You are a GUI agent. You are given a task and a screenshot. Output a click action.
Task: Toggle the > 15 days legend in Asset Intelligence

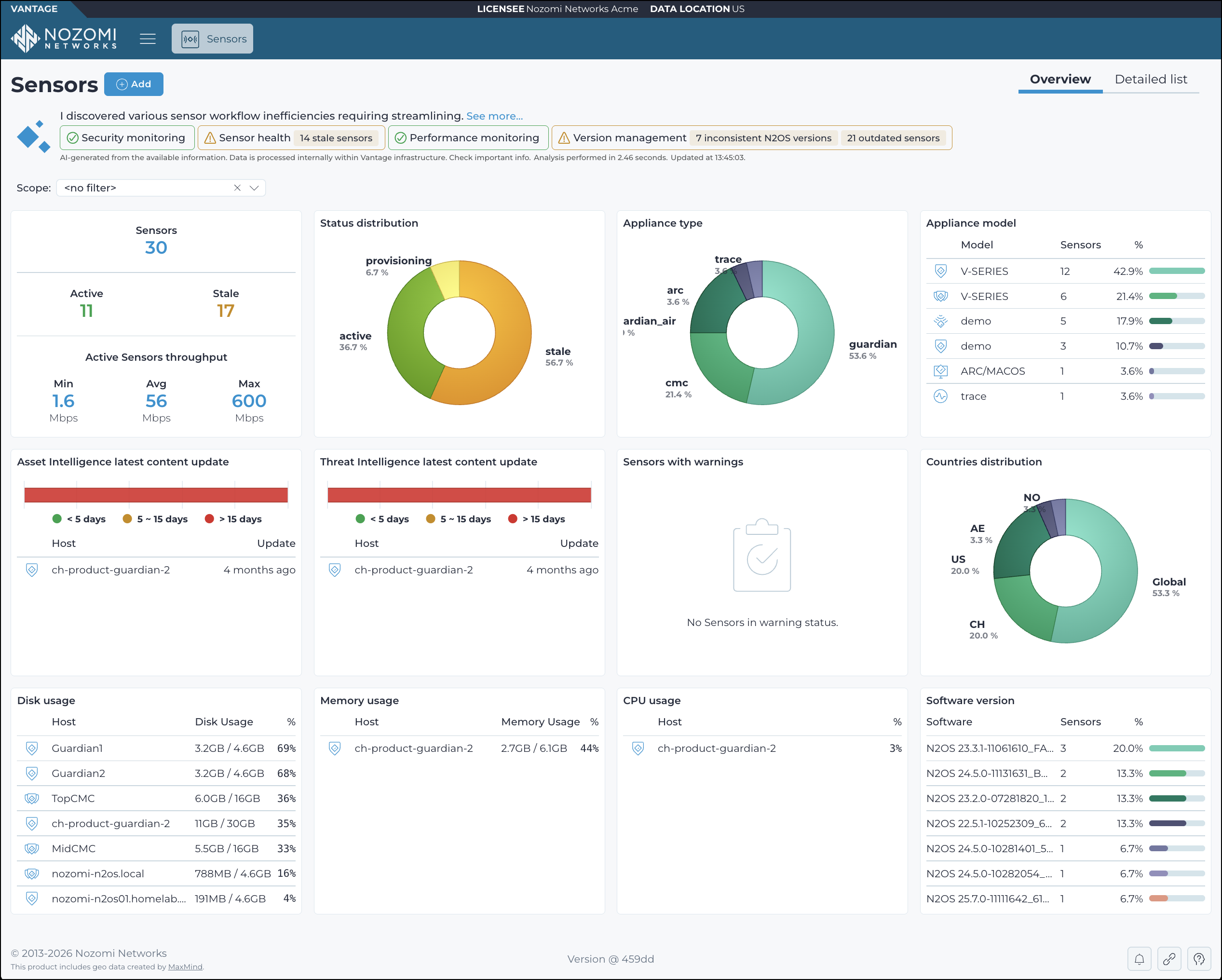(x=233, y=518)
